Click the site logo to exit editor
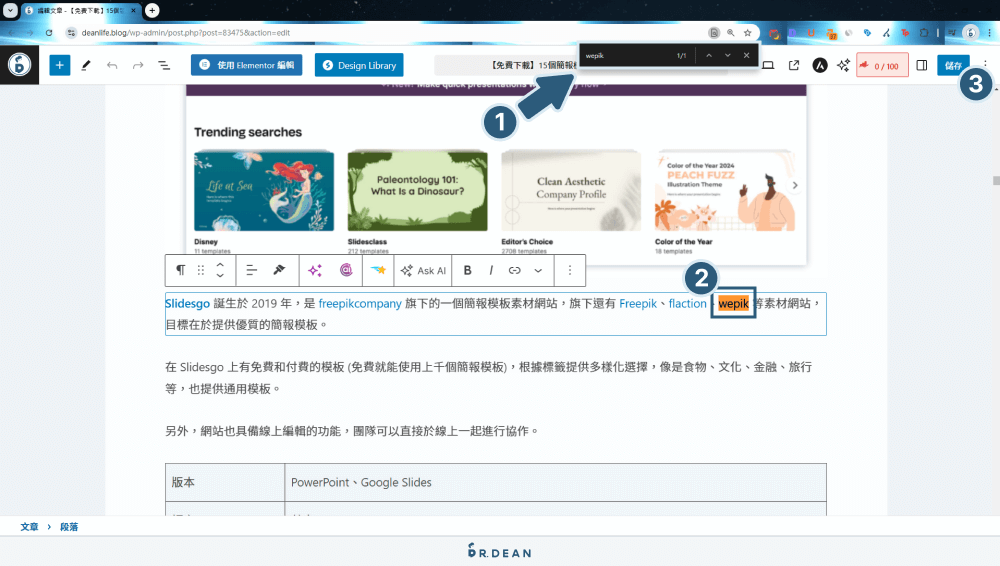 pos(19,64)
